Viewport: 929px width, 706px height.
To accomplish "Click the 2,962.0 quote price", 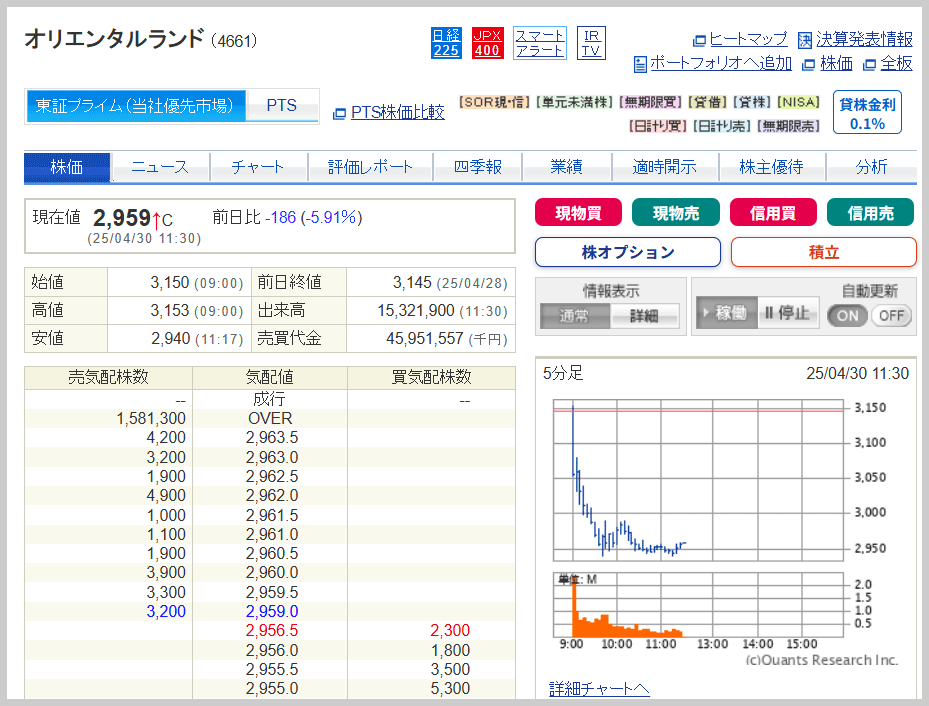I will click(x=271, y=496).
